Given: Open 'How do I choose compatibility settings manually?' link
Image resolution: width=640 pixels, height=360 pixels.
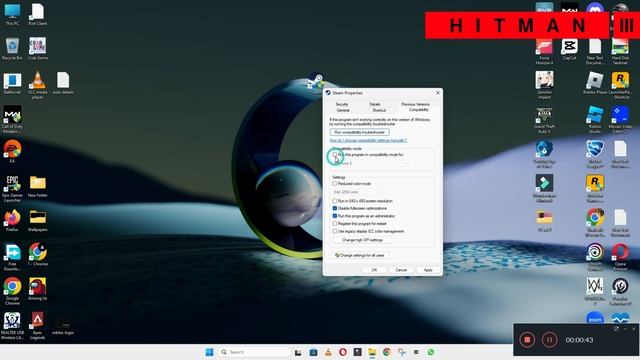Looking at the screenshot, I should tap(368, 140).
